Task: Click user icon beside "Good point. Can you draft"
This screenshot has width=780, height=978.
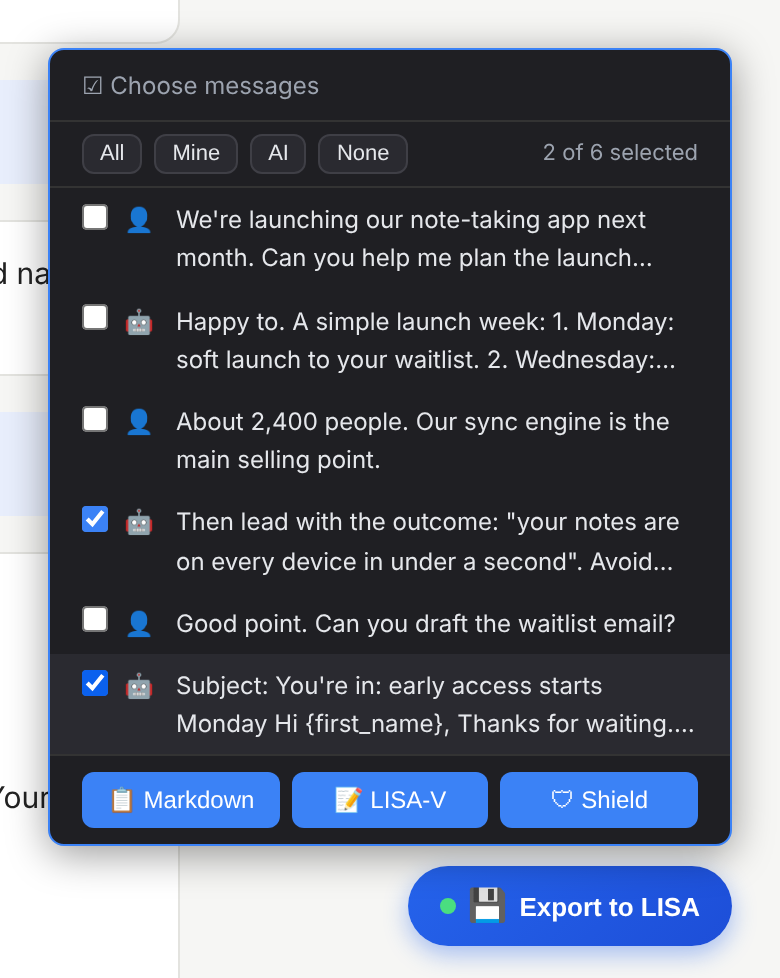Action: pos(139,624)
